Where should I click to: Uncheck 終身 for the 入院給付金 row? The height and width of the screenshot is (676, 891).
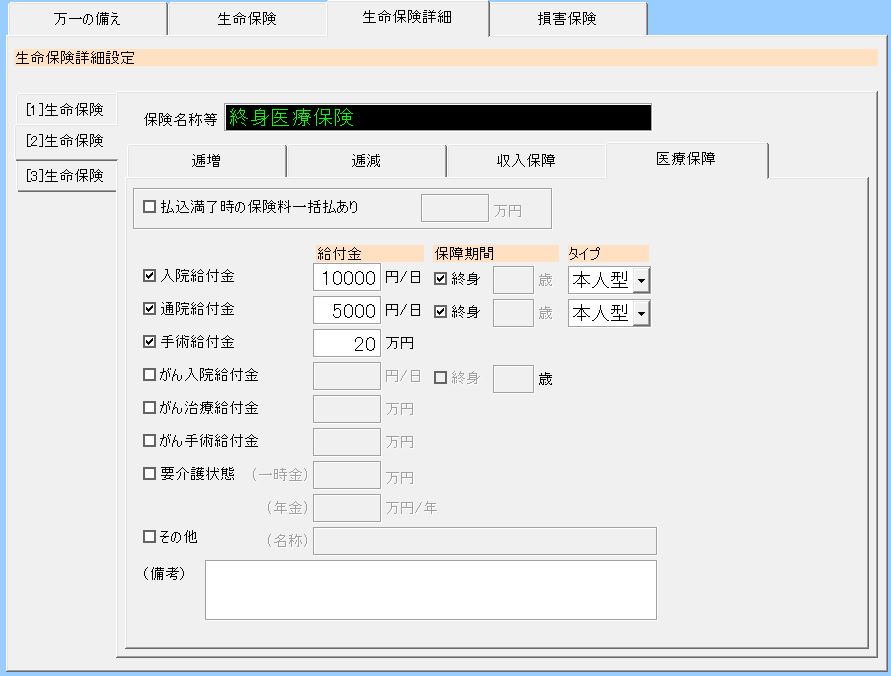click(x=441, y=278)
